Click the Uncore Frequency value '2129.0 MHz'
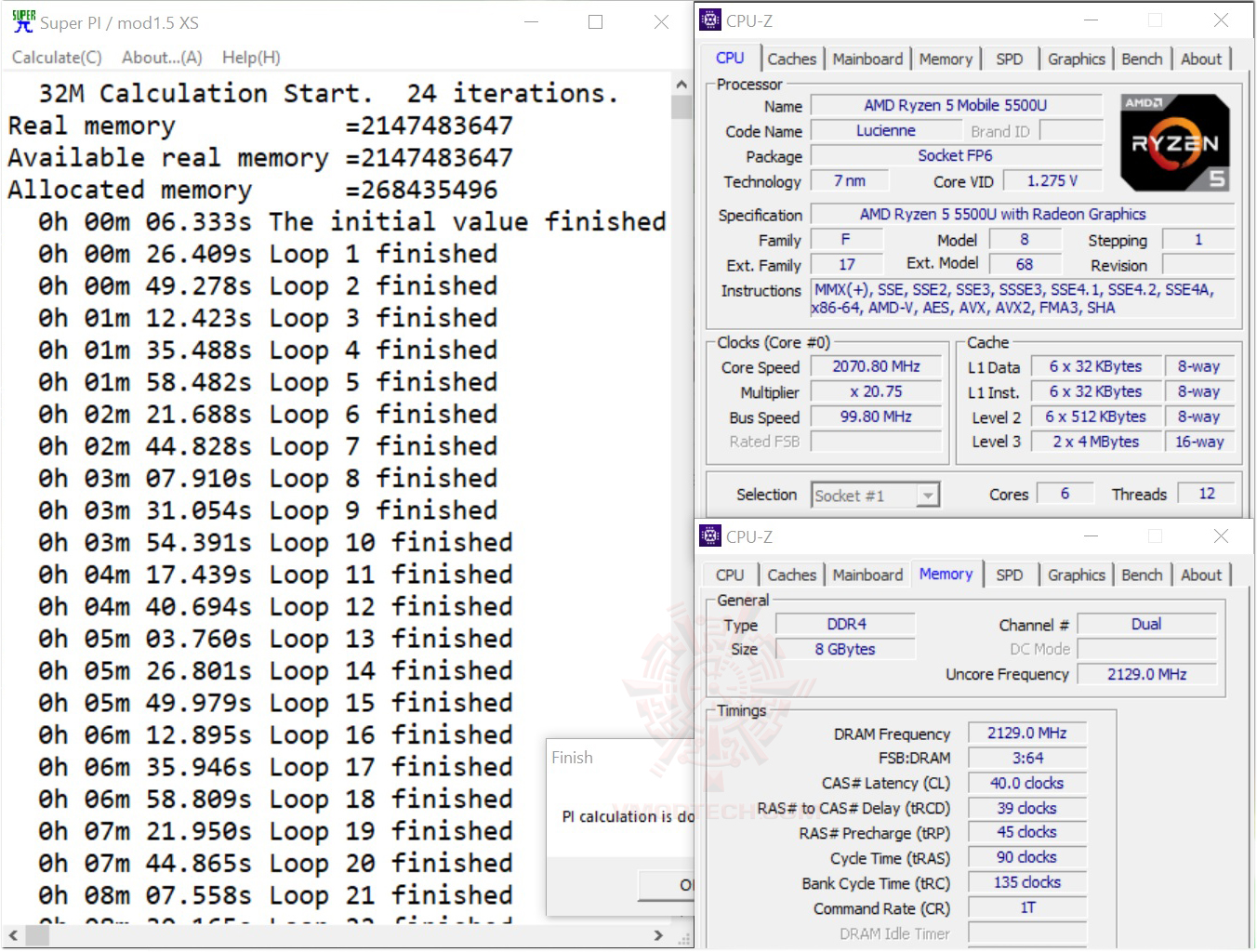Viewport: 1257px width, 952px height. click(1146, 674)
